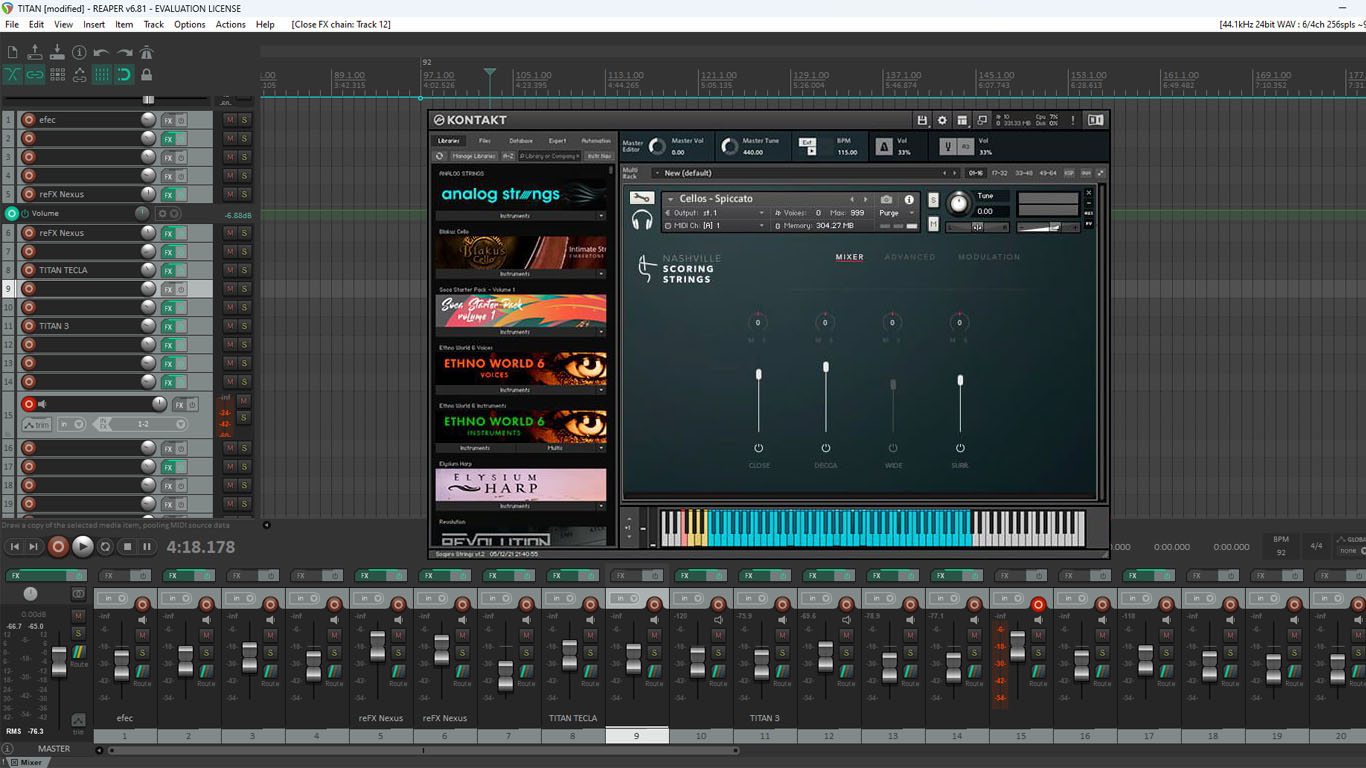Screen dimensions: 1366x768
Task: Click the Manage Libraries button
Action: pyautogui.click(x=473, y=156)
